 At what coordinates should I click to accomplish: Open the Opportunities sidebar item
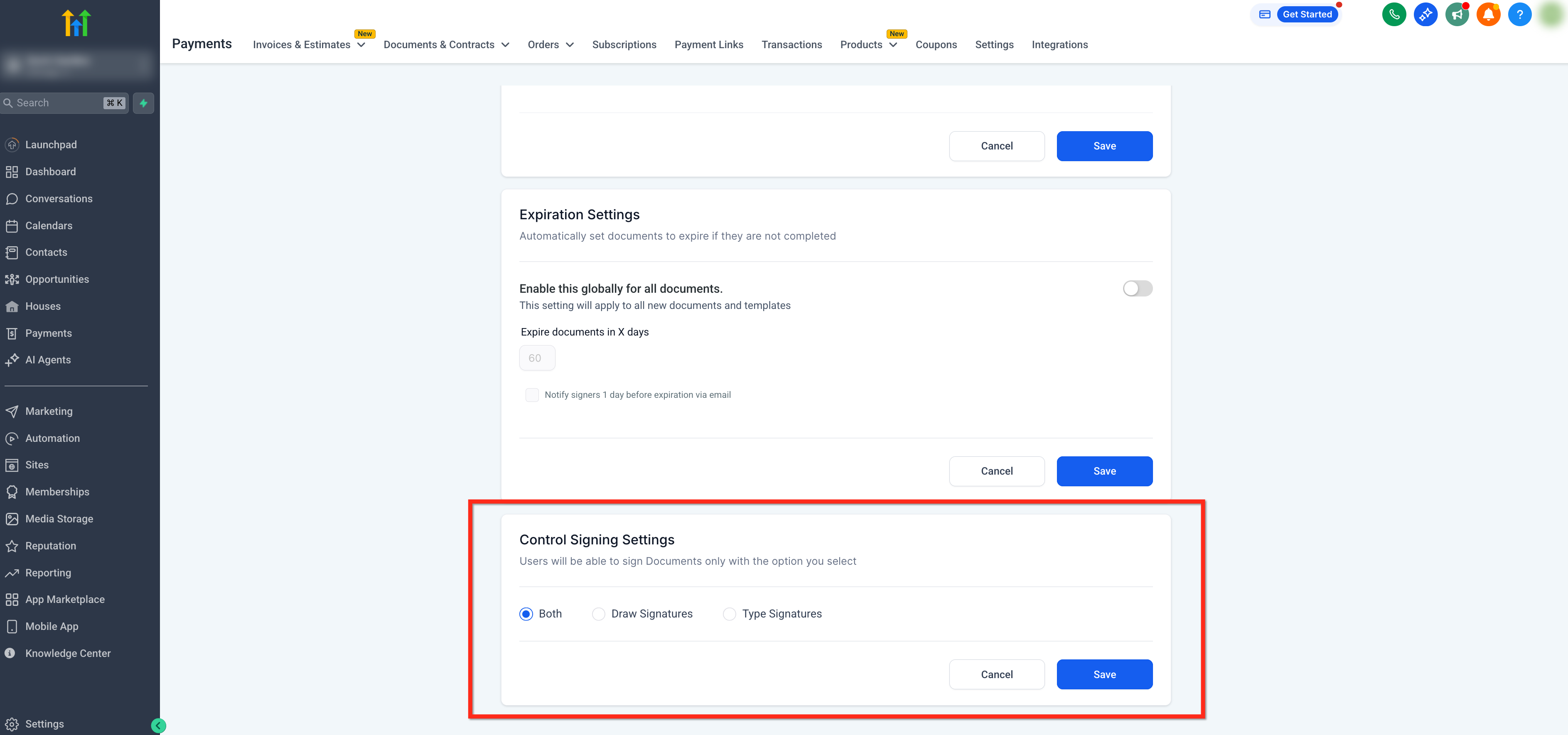tap(57, 279)
